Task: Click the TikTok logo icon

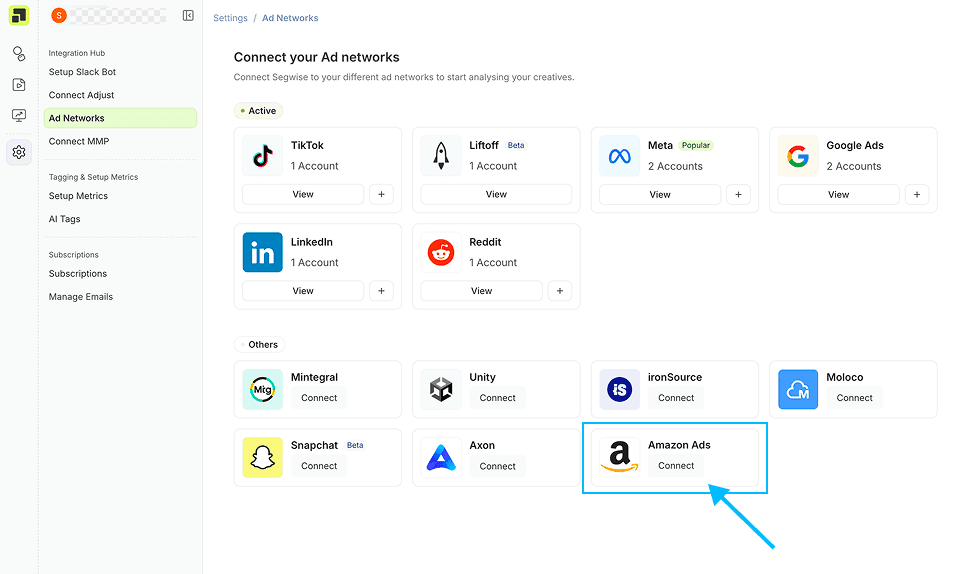Action: [x=263, y=156]
